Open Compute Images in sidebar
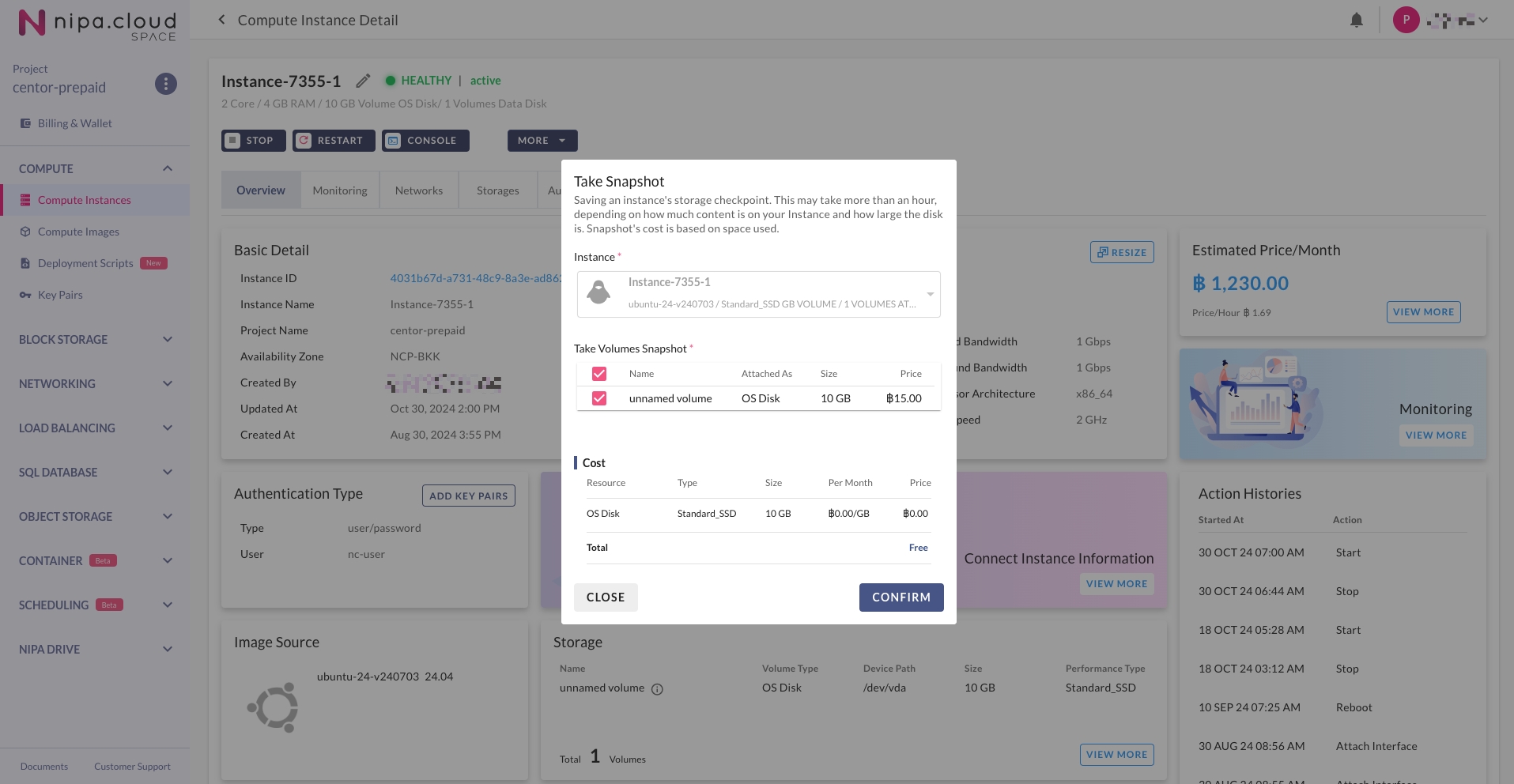This screenshot has width=1514, height=784. click(78, 232)
